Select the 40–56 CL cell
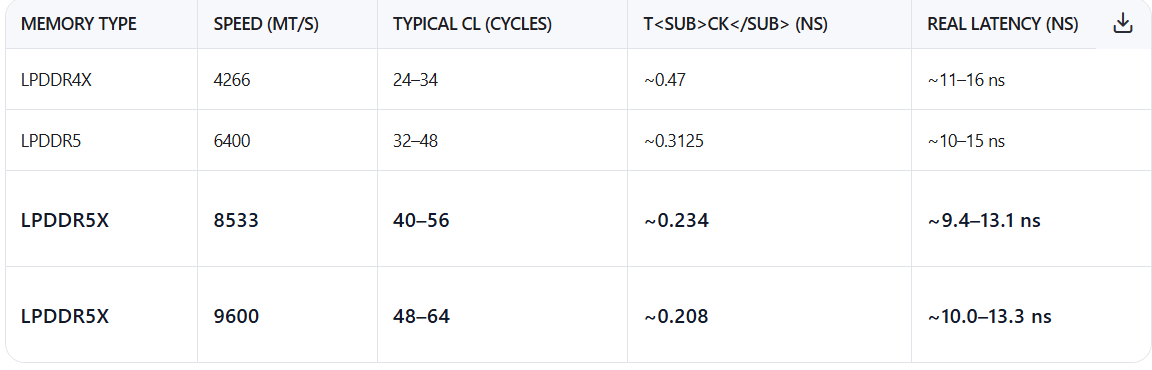Viewport: 1152px width, 370px height. (421, 220)
